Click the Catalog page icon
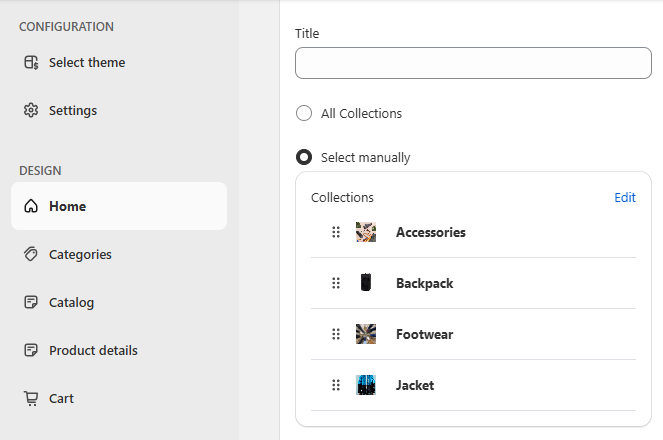The image size is (663, 440). [x=31, y=302]
